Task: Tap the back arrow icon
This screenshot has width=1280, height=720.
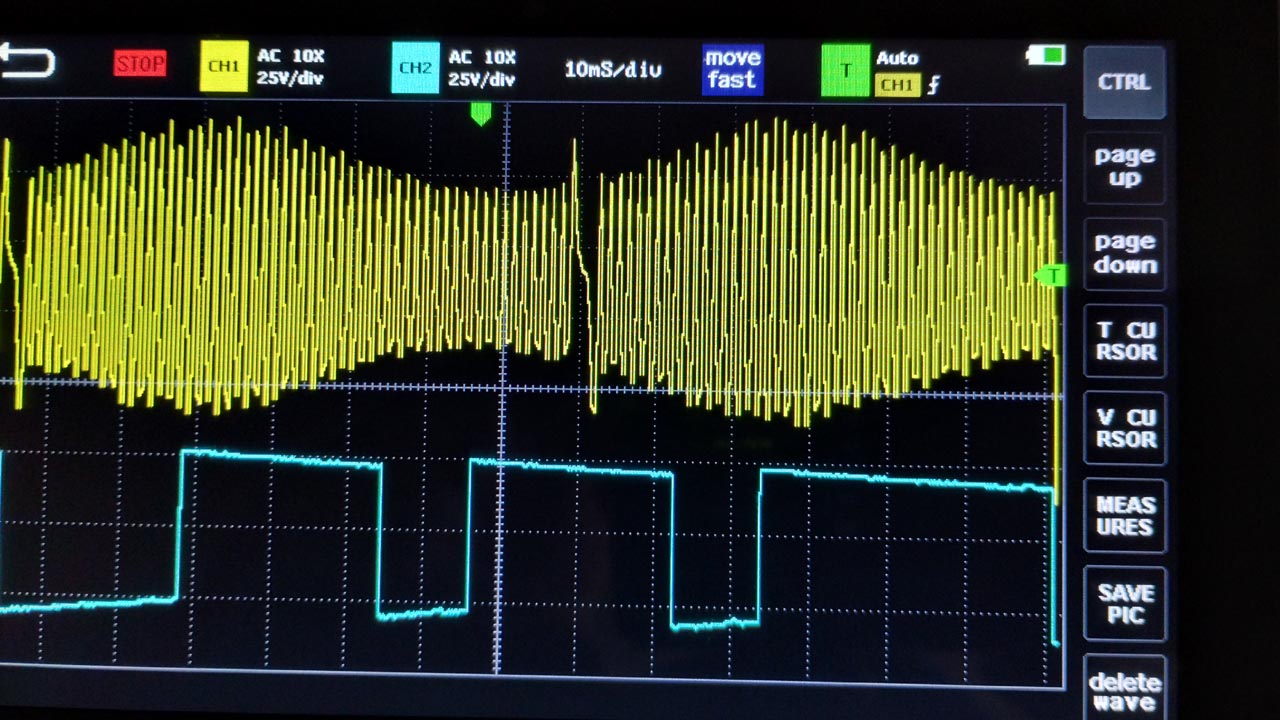Action: click(27, 64)
